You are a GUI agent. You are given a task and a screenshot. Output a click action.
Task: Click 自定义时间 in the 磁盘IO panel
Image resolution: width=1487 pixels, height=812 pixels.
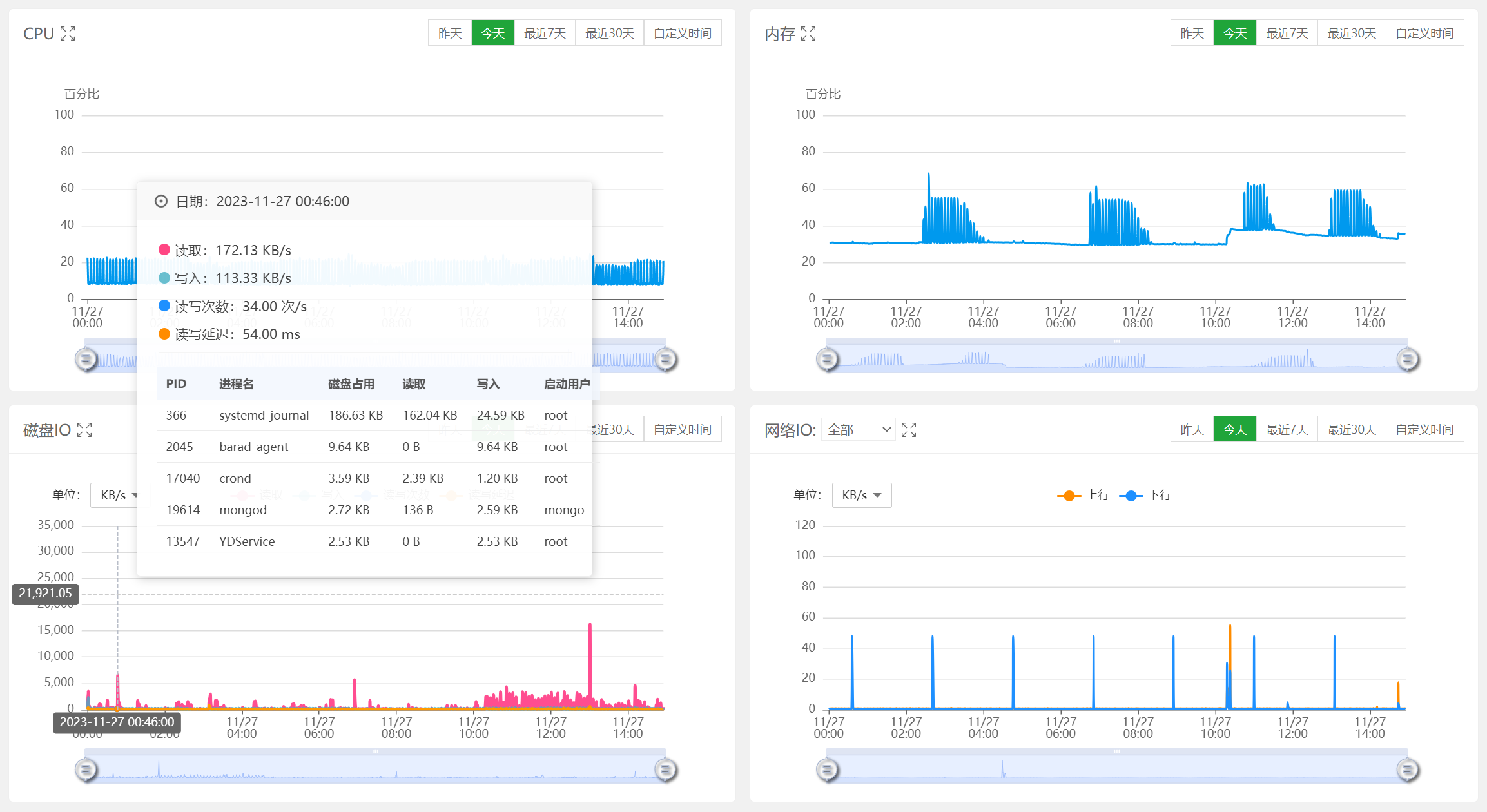[x=683, y=429]
